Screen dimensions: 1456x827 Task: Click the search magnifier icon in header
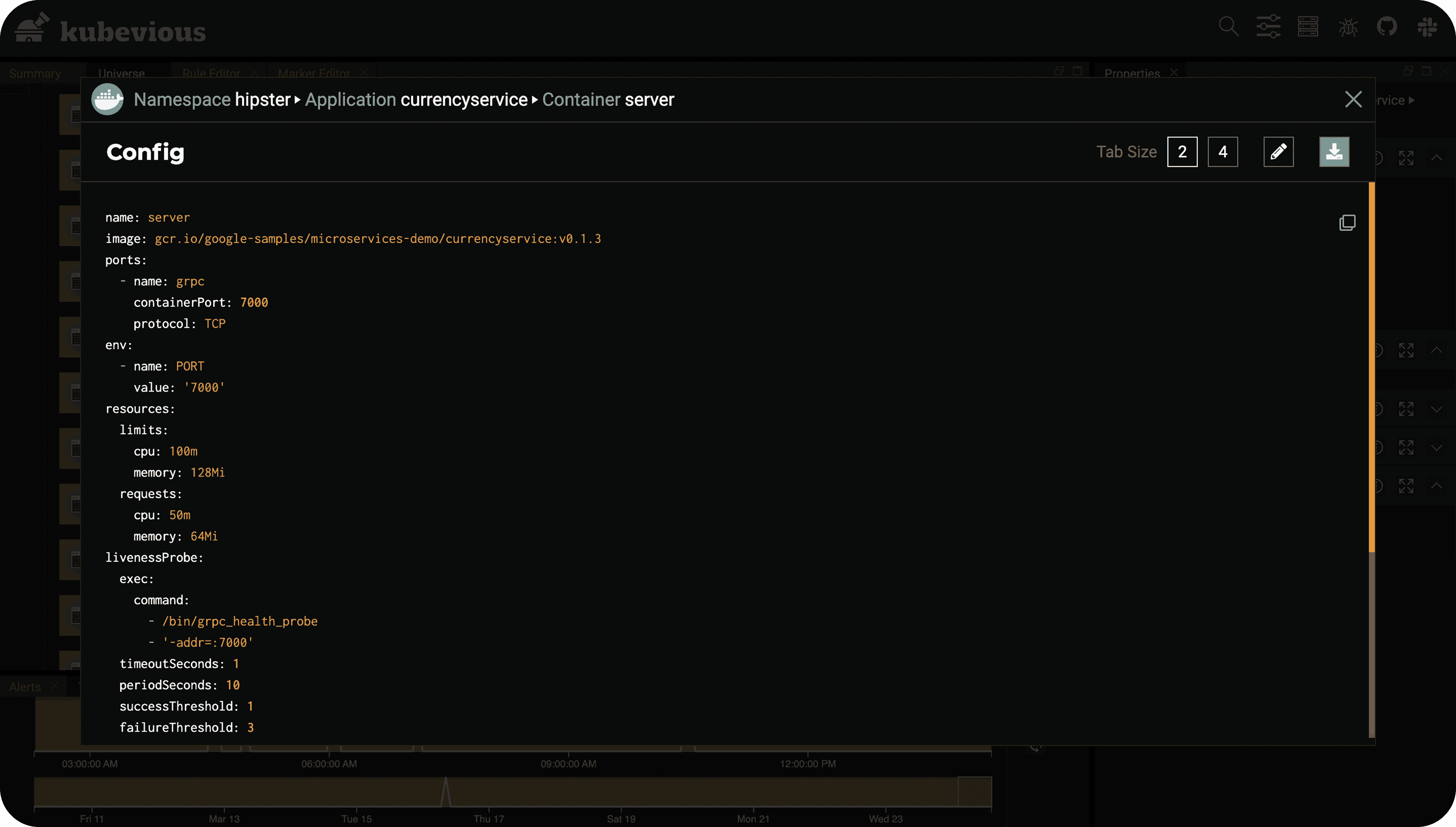[1228, 27]
